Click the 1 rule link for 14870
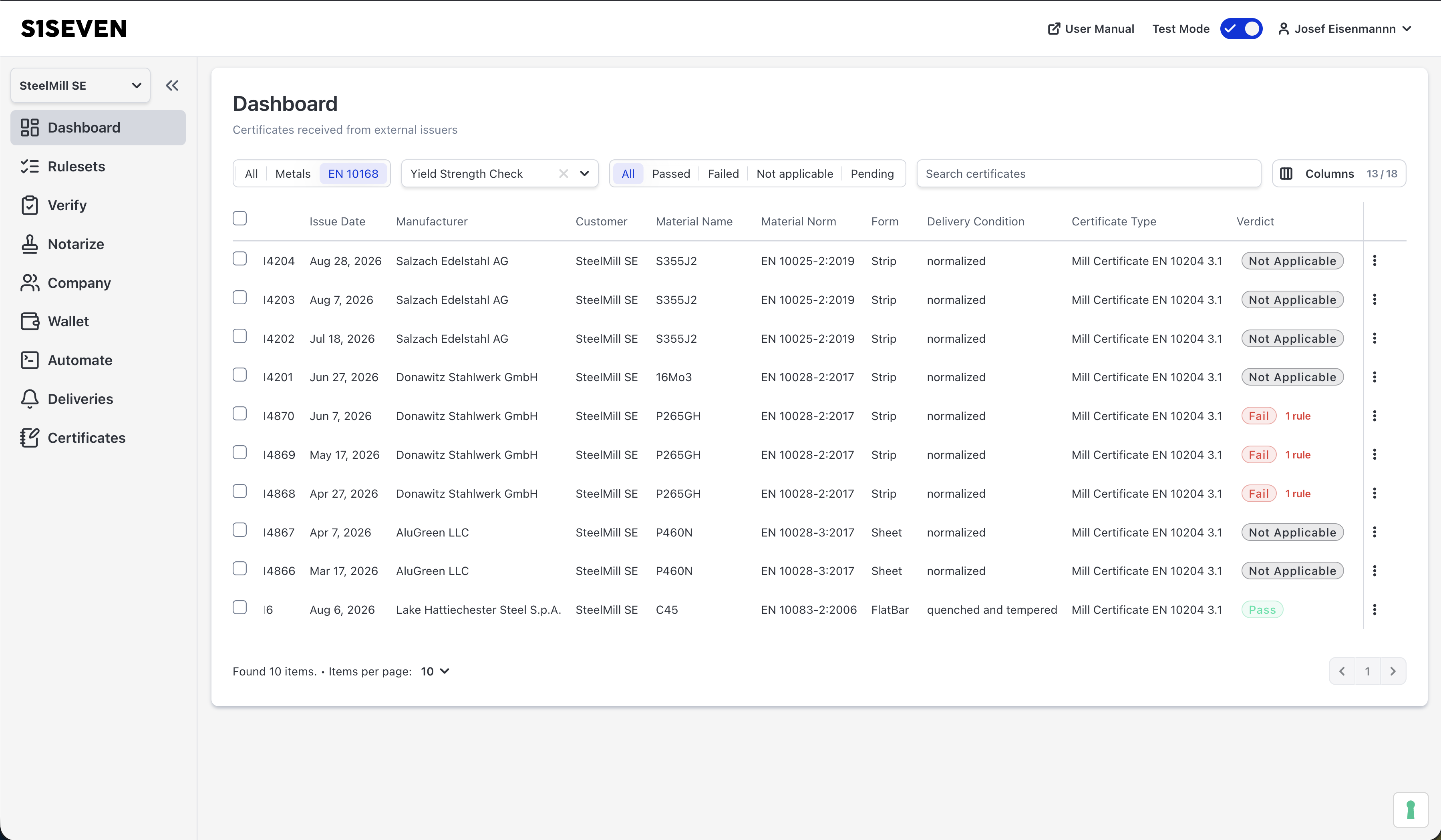The image size is (1441, 840). point(1298,416)
